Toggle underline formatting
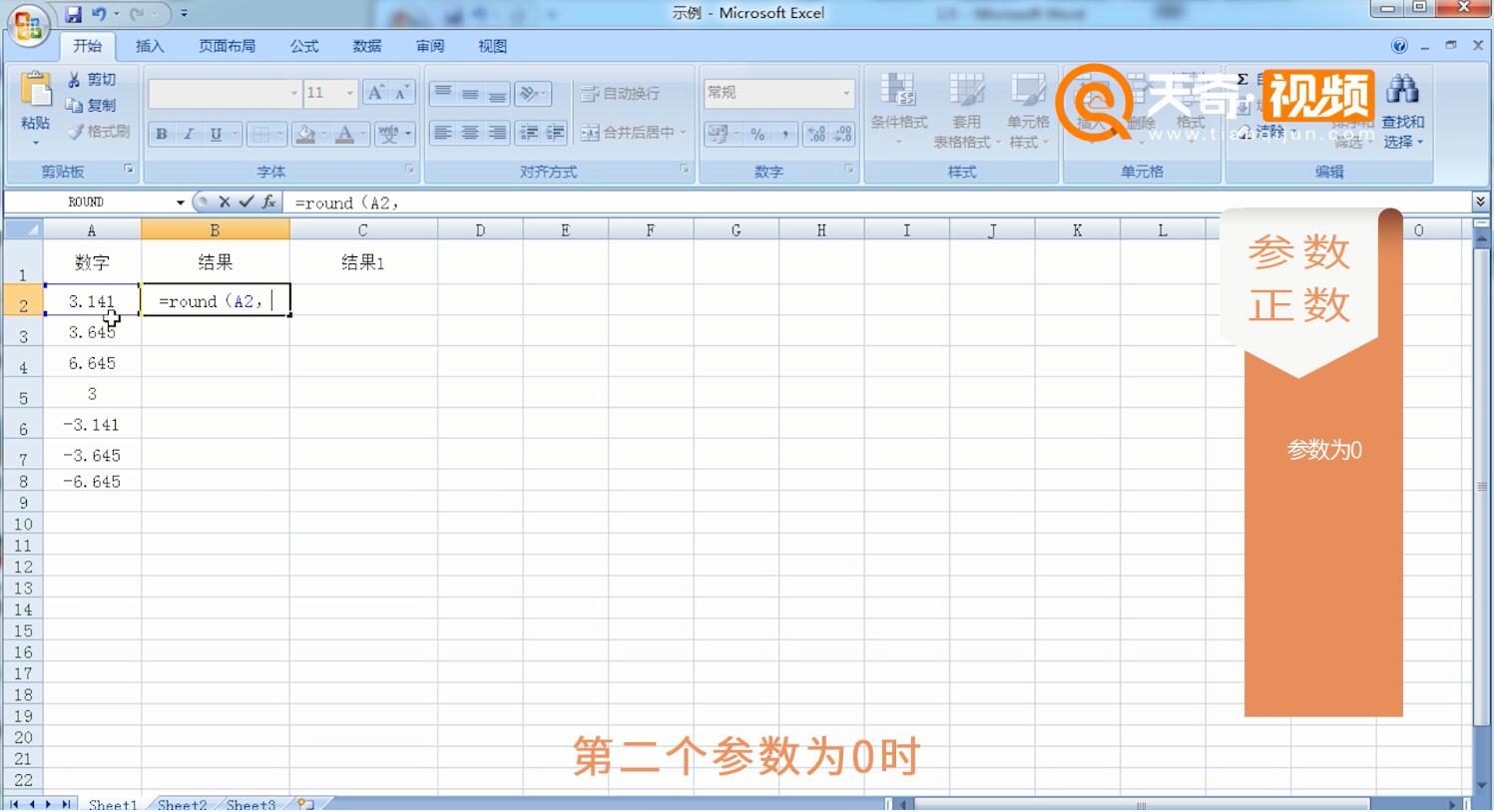This screenshot has width=1494, height=812. [x=216, y=134]
